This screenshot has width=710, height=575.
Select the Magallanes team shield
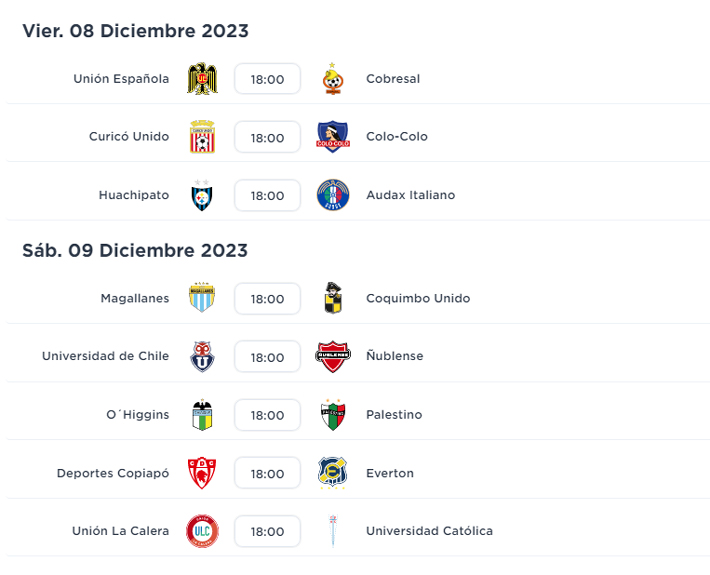[x=202, y=298]
